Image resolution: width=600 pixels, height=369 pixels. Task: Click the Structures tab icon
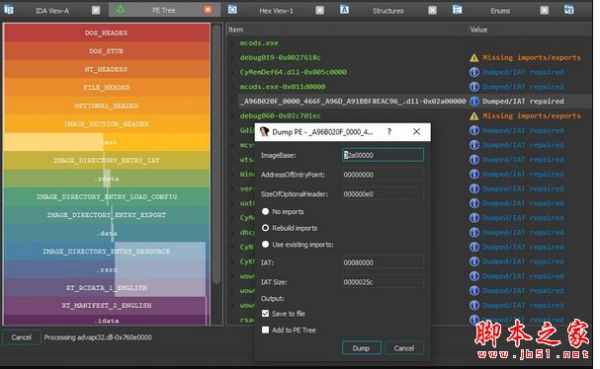pyautogui.click(x=344, y=10)
